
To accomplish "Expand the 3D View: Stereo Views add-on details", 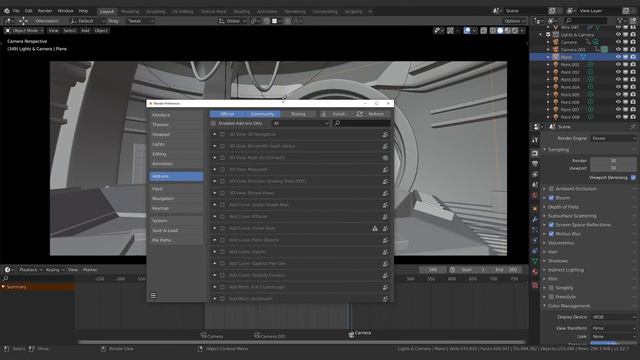I will (x=215, y=193).
